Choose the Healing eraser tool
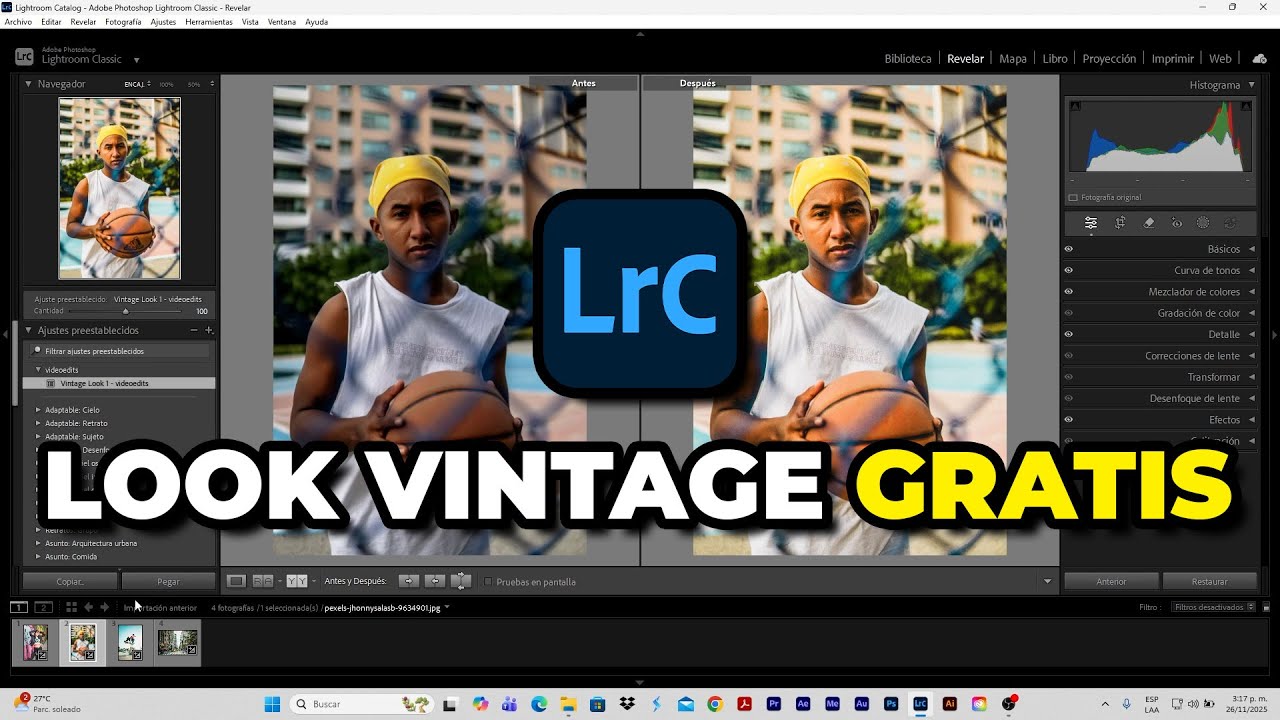The width and height of the screenshot is (1280, 720). (x=1149, y=223)
